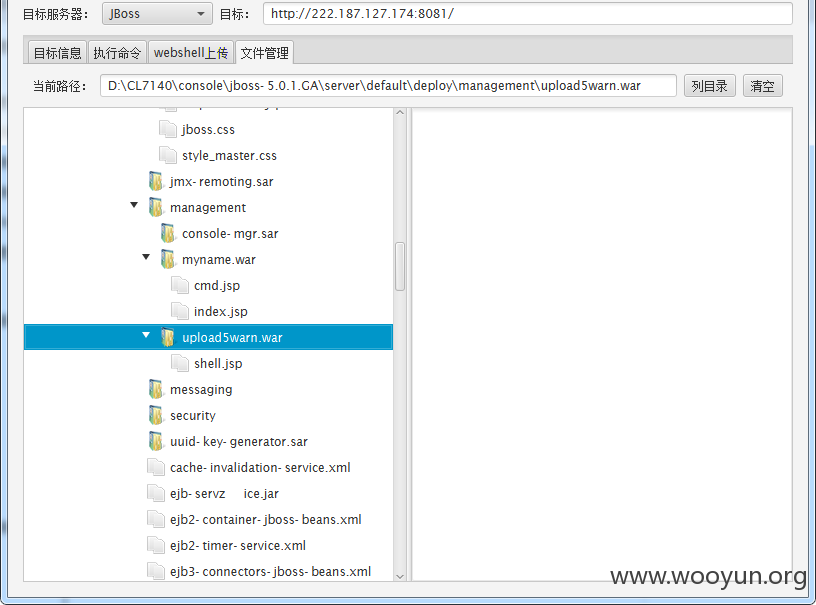Viewport: 816px width, 605px height.
Task: Click the upload5warn.war archive icon
Action: (x=168, y=337)
